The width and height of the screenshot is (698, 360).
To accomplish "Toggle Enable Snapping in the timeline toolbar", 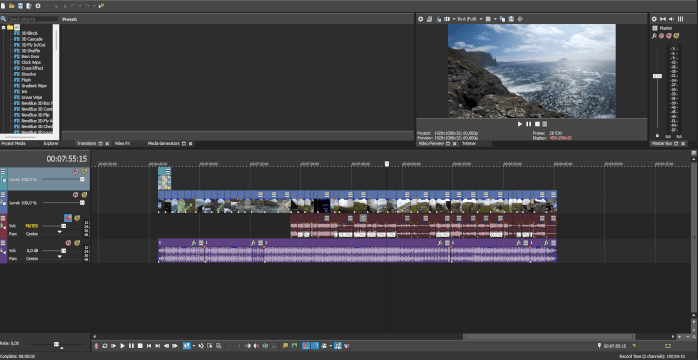I will tap(306, 346).
